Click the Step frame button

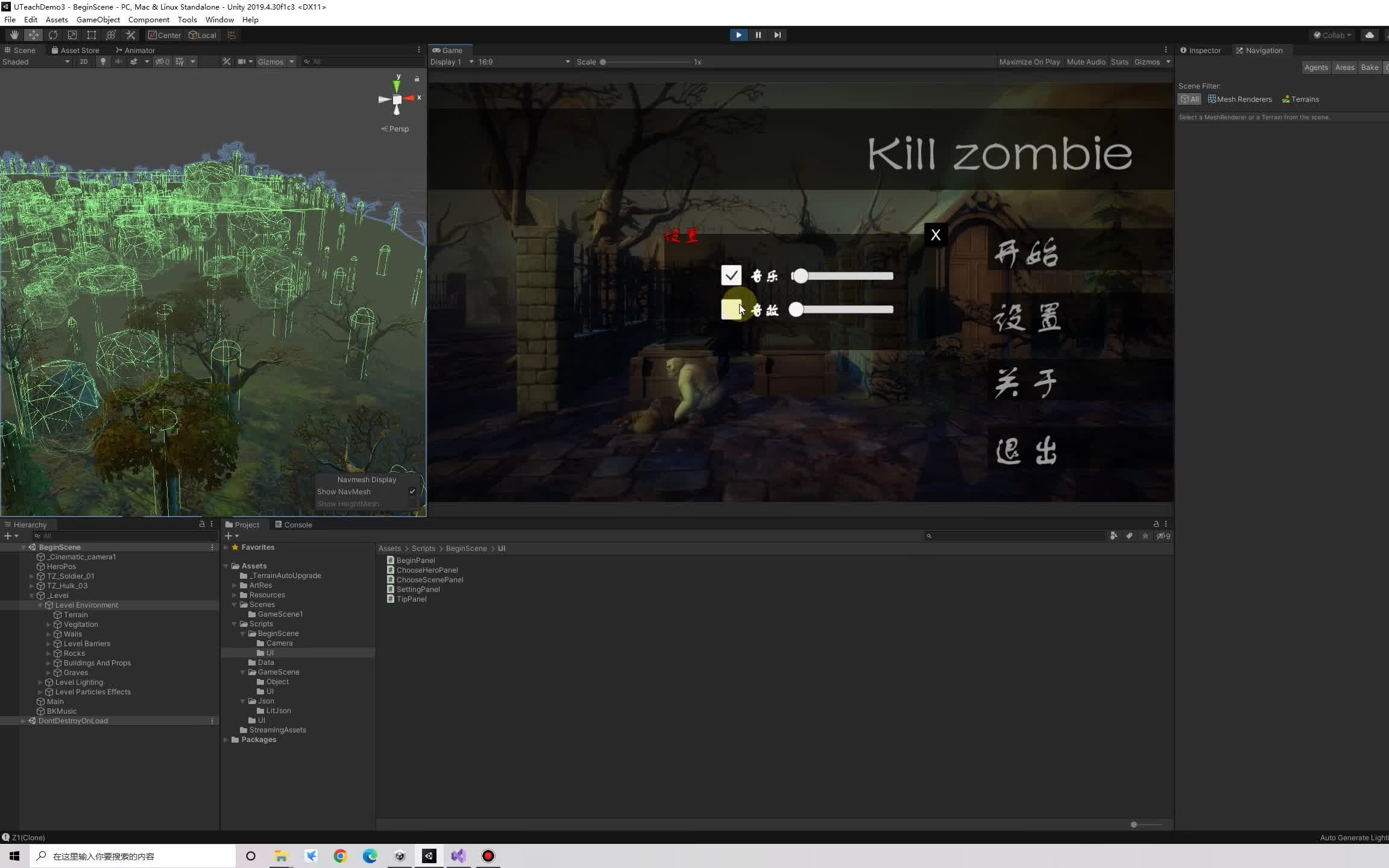click(777, 35)
